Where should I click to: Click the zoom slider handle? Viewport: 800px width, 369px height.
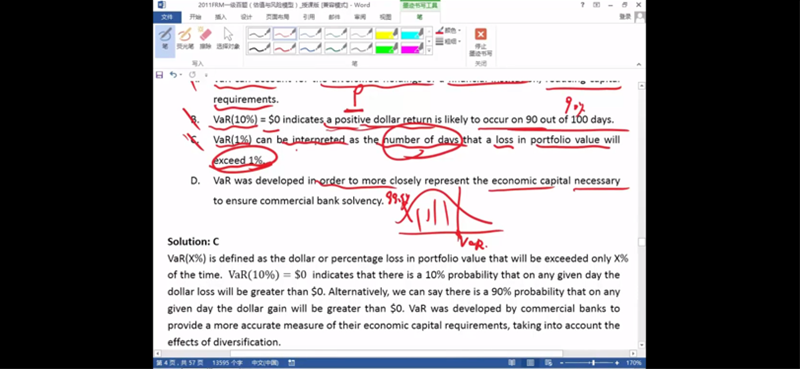pyautogui.click(x=593, y=362)
